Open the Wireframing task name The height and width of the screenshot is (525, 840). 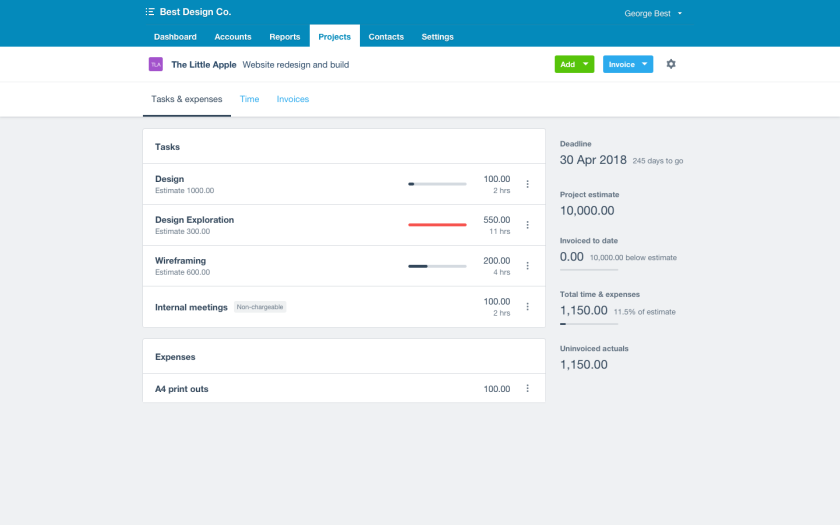(x=181, y=260)
